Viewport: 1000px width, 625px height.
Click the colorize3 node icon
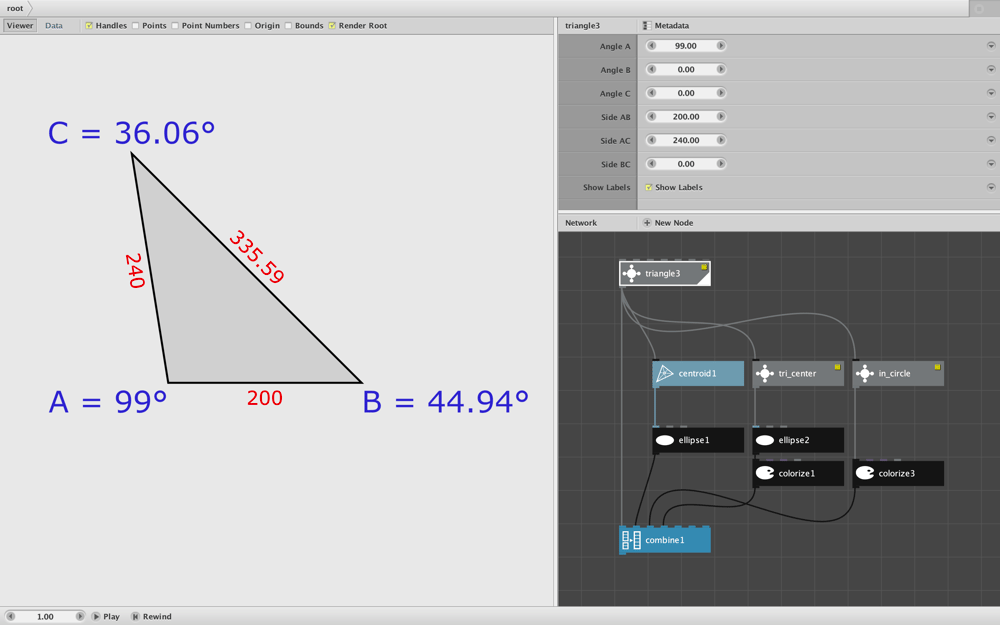click(864, 473)
